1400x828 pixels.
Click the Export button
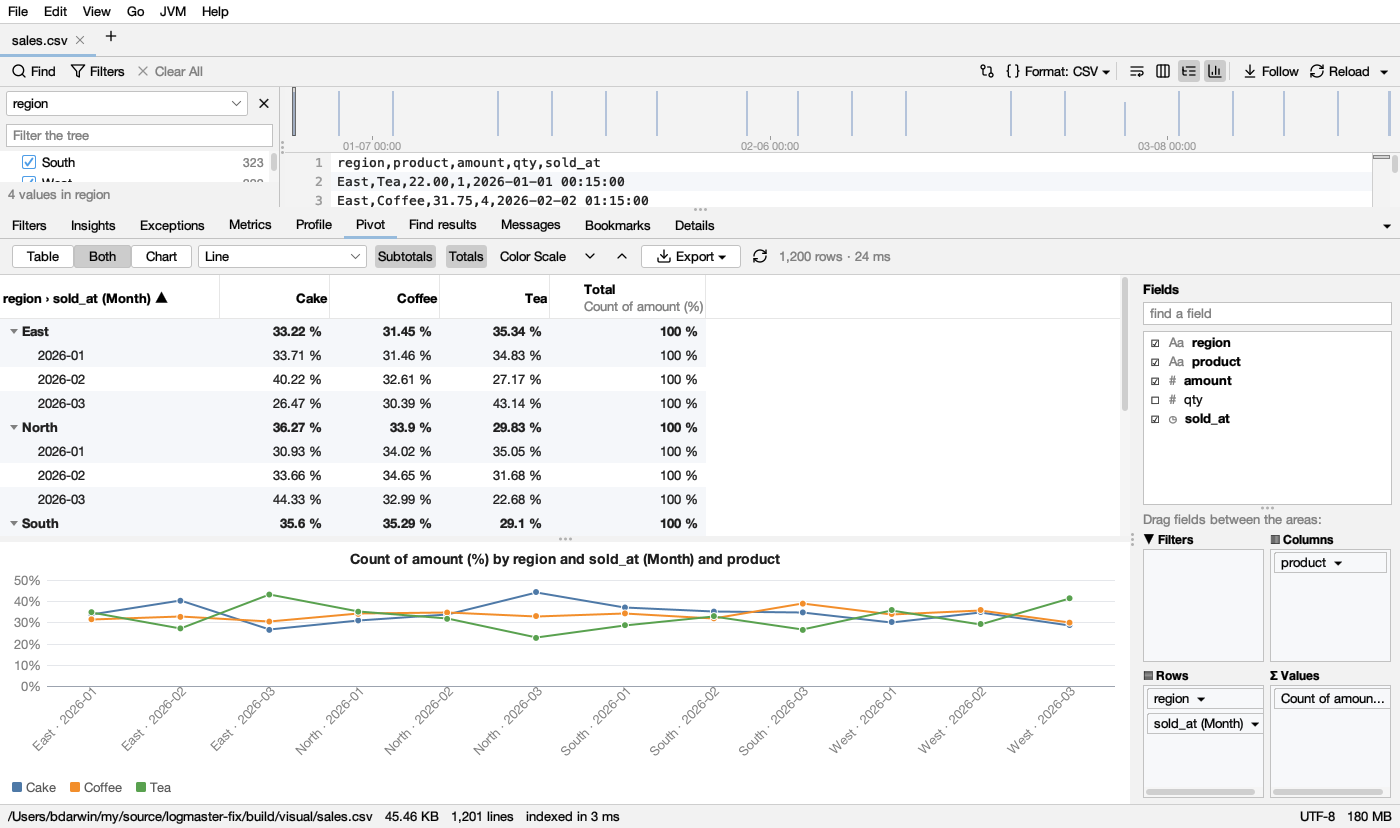[691, 256]
